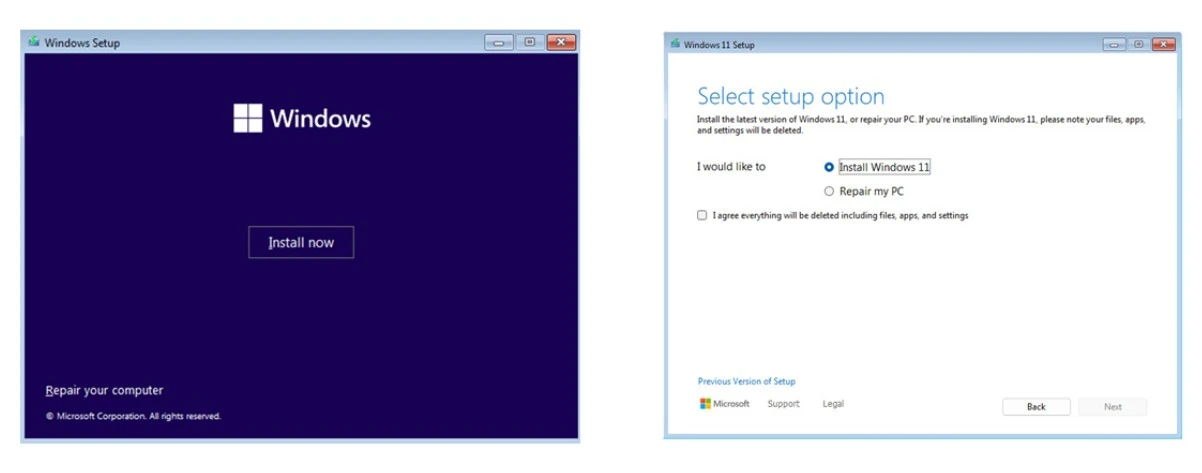1202x473 pixels.
Task: Maximize the Windows 11 Setup window
Action: [1139, 45]
